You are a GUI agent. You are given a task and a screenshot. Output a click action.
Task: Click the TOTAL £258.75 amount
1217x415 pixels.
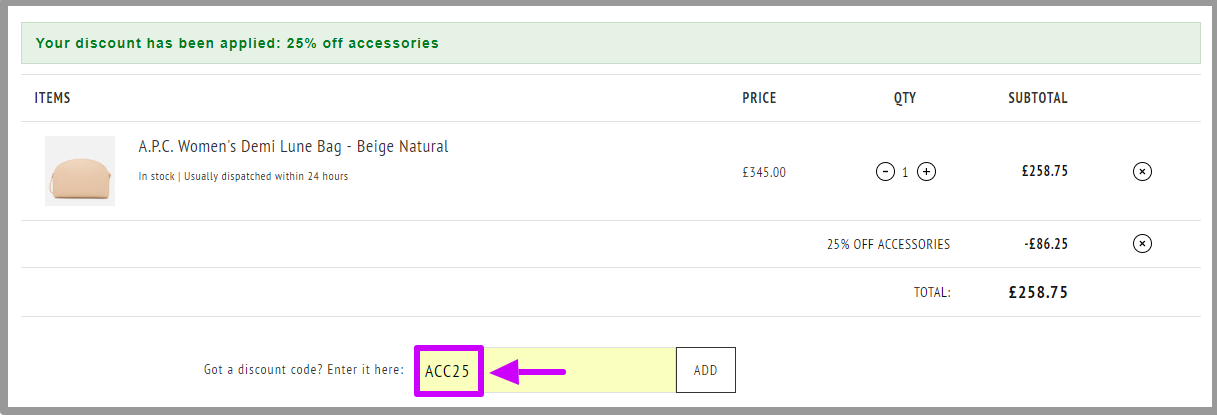[1038, 293]
